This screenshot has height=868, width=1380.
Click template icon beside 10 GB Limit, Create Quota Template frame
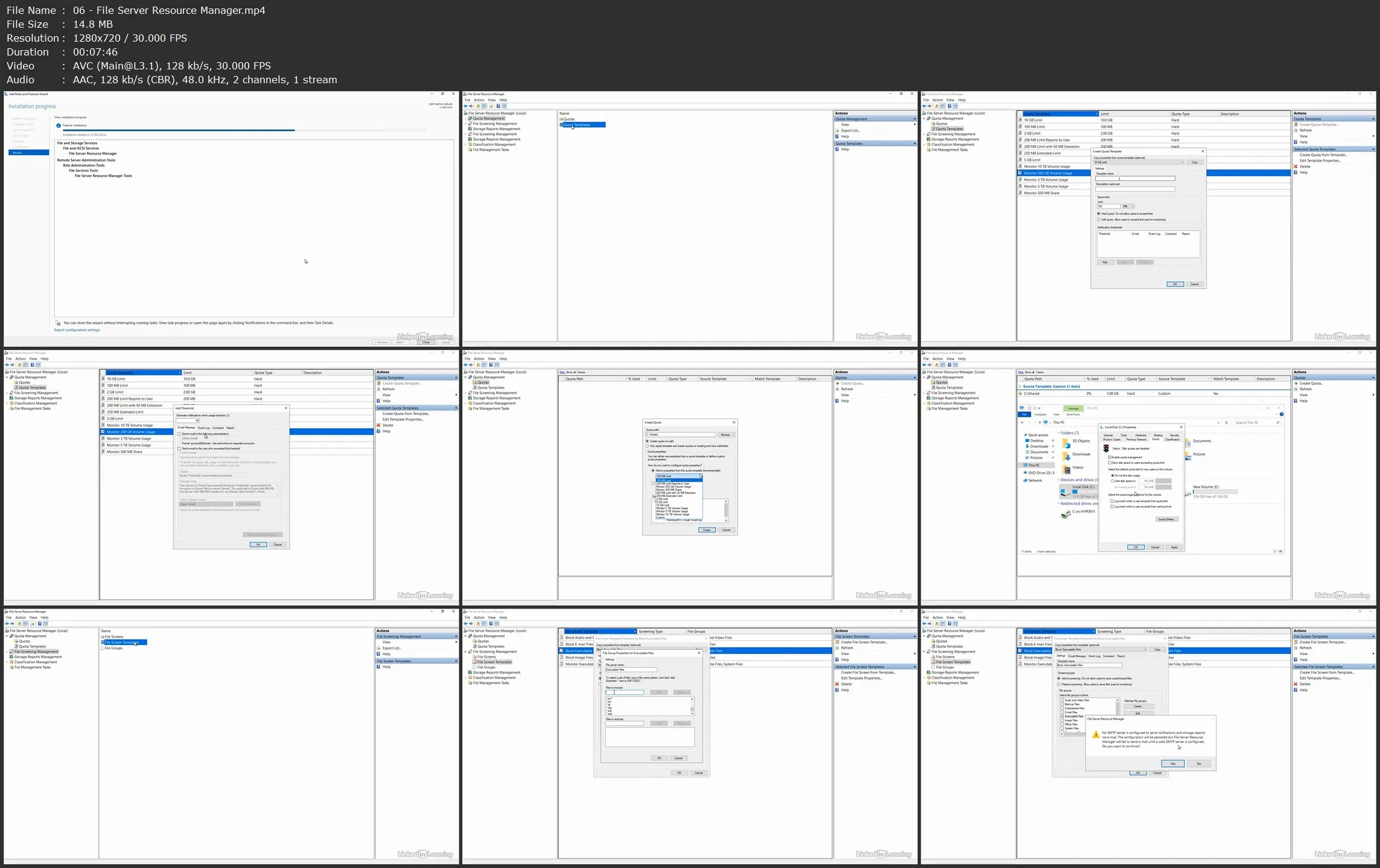[x=1020, y=120]
